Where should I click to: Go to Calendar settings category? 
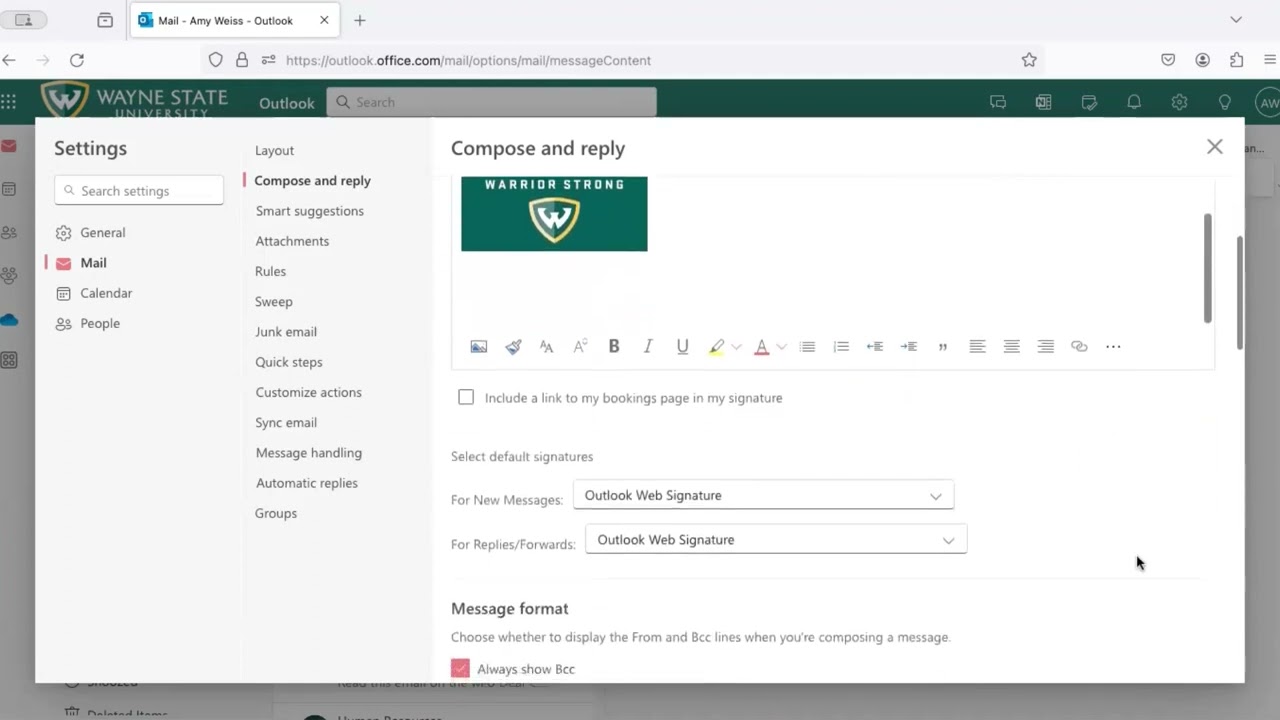click(x=93, y=293)
